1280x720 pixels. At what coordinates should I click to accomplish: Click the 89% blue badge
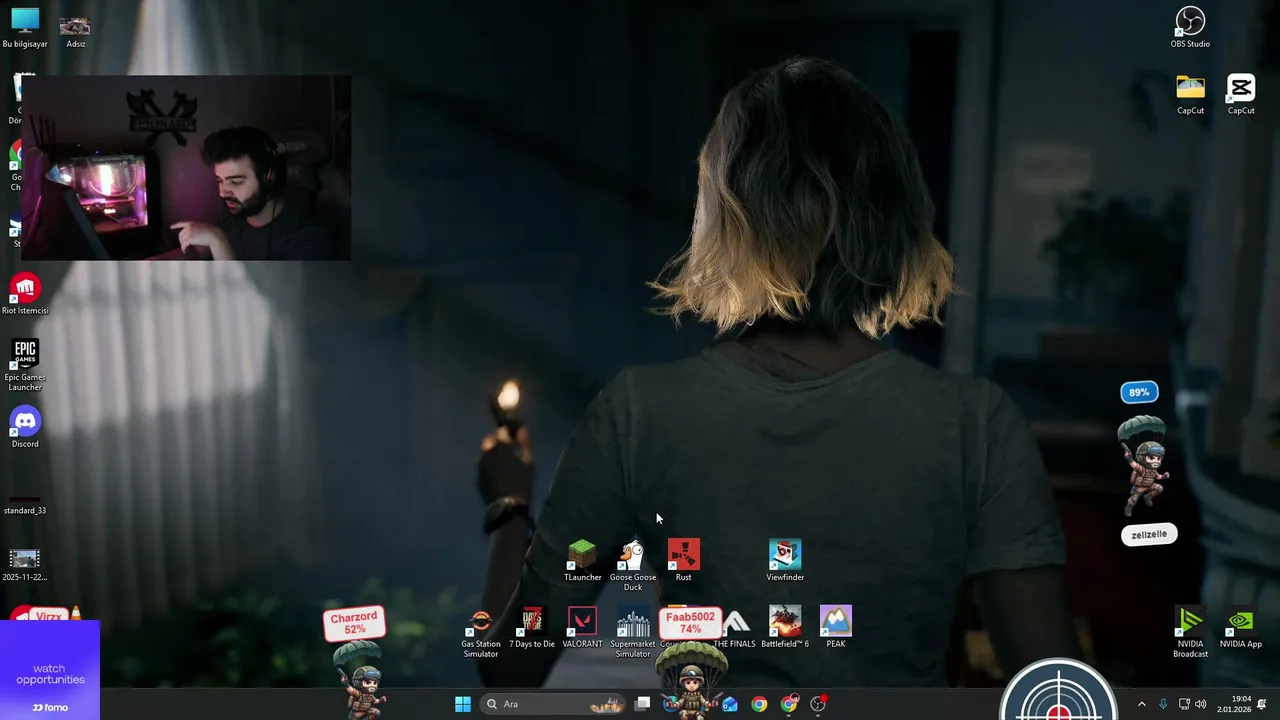1139,392
